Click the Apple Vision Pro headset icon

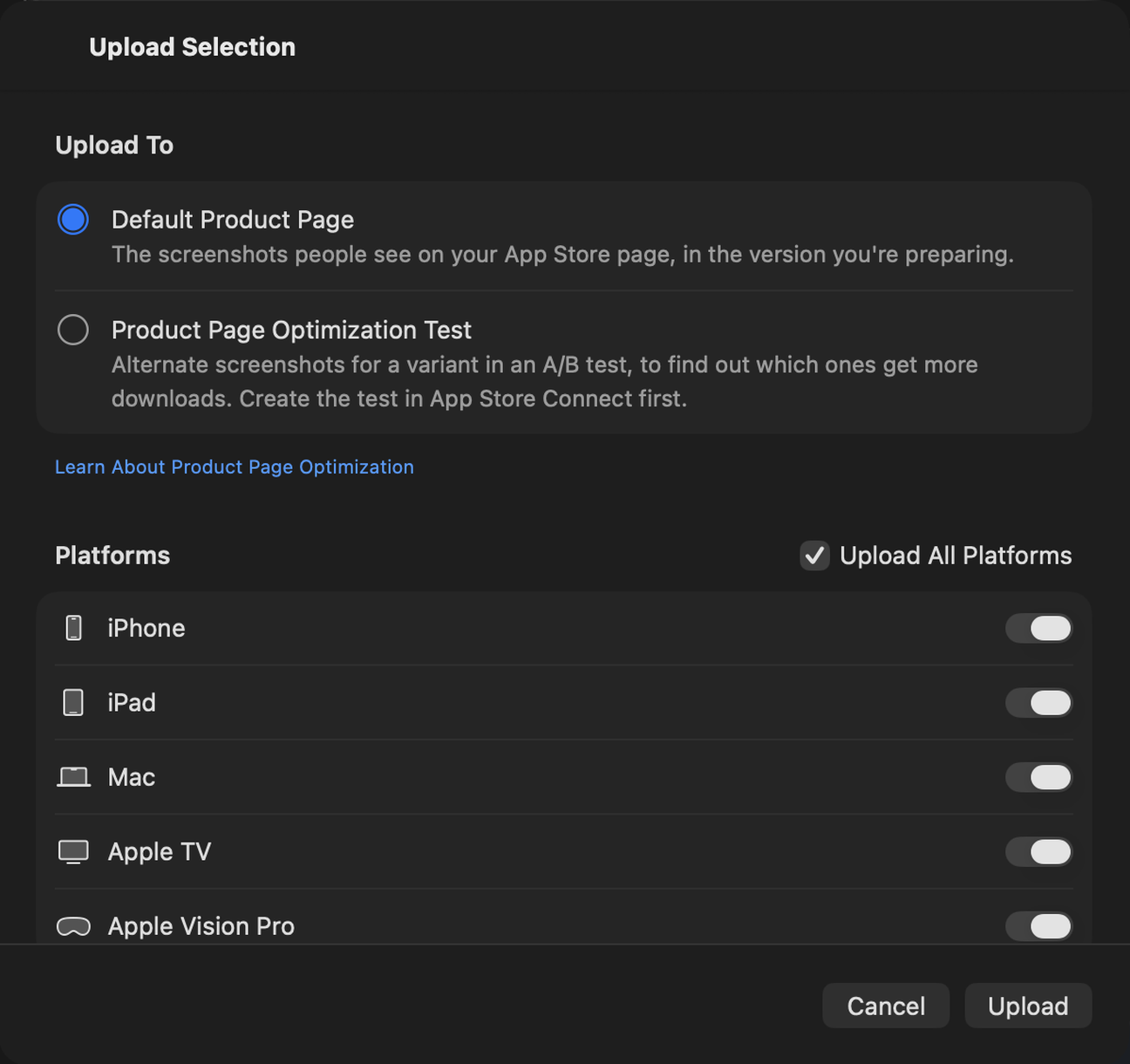(x=73, y=926)
